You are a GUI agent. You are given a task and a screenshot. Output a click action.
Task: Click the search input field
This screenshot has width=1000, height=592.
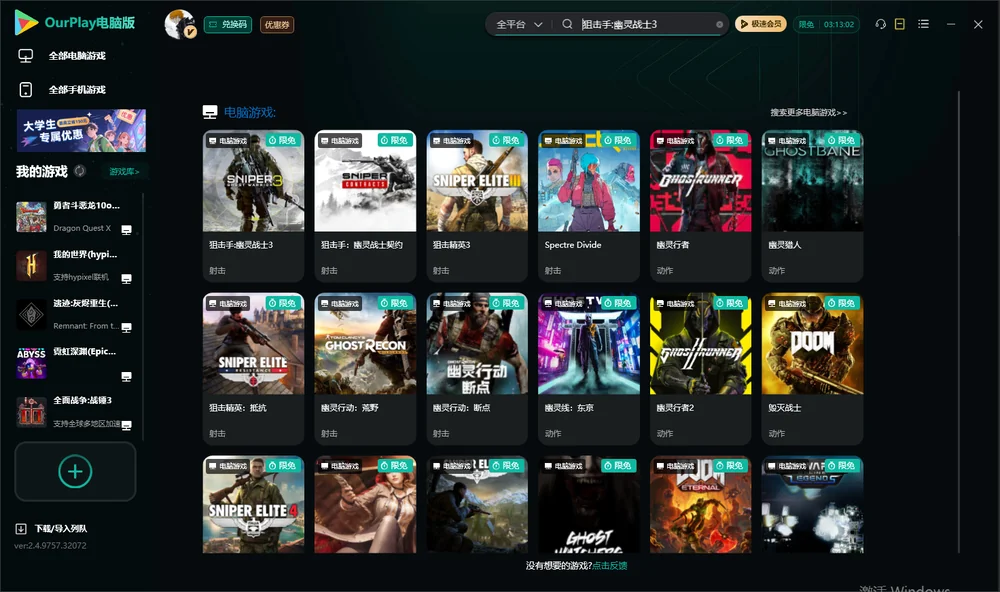coord(645,24)
